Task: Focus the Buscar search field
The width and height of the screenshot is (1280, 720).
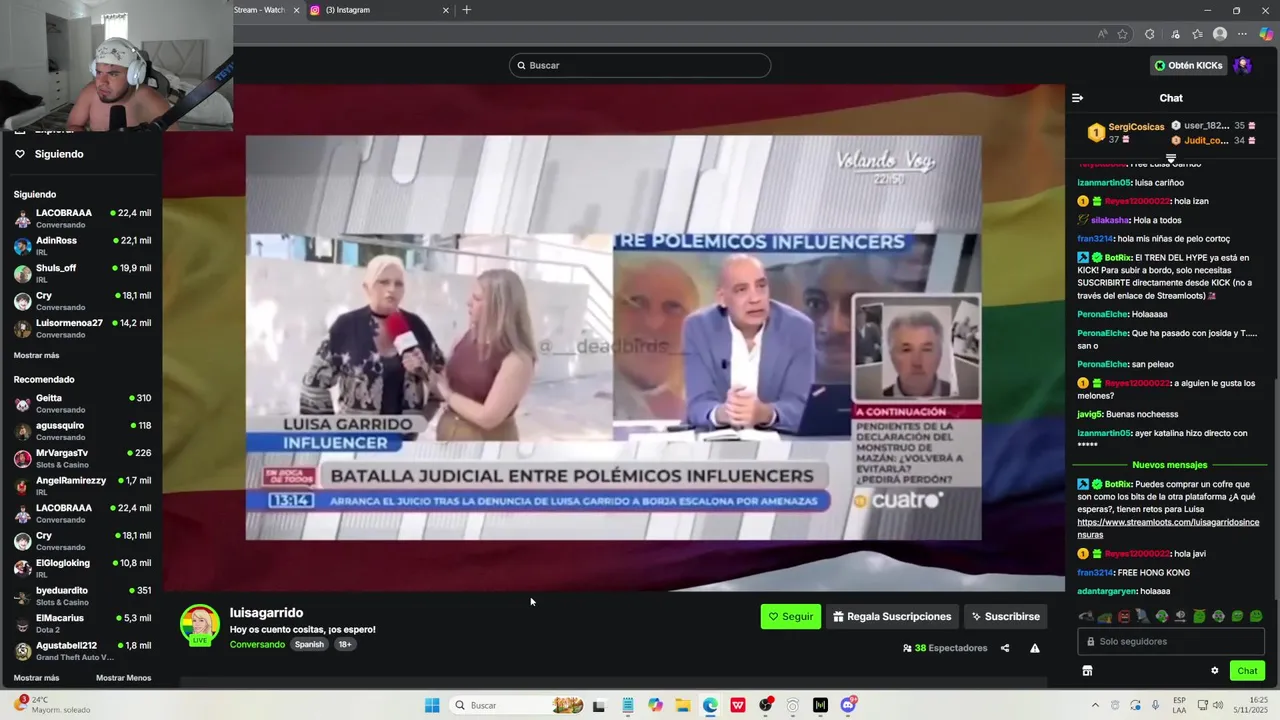Action: click(640, 65)
